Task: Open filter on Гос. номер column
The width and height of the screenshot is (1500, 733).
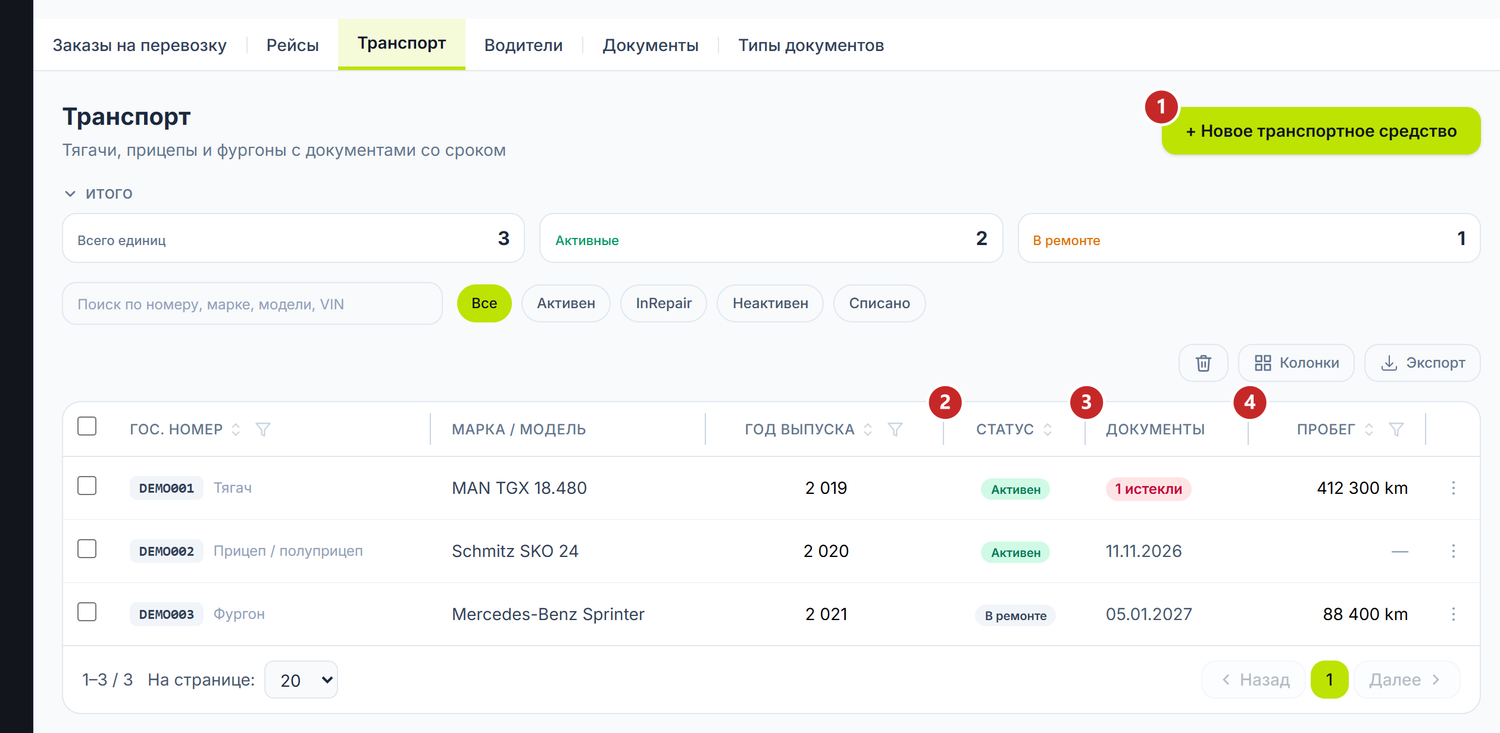Action: pyautogui.click(x=263, y=430)
